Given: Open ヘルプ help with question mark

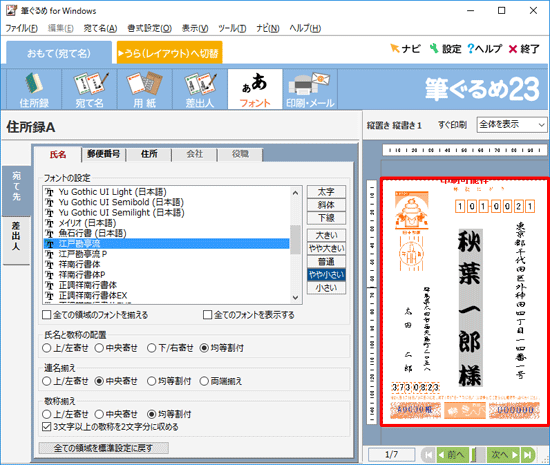Looking at the screenshot, I should pyautogui.click(x=485, y=49).
